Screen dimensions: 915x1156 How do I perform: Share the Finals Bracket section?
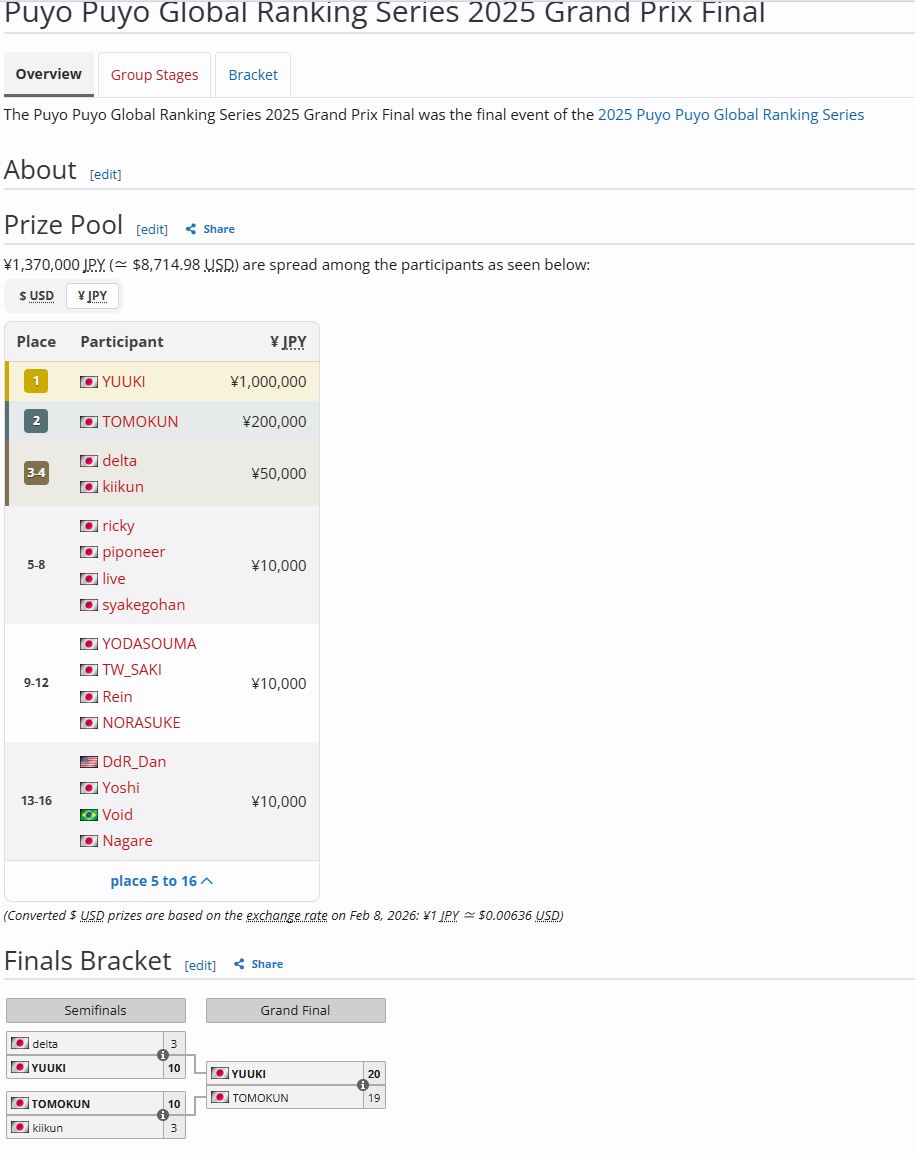point(259,964)
